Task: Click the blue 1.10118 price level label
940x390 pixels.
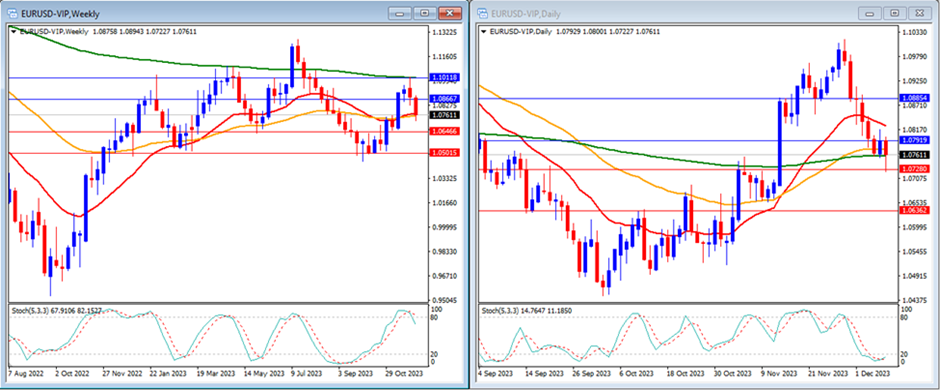Action: pos(444,77)
